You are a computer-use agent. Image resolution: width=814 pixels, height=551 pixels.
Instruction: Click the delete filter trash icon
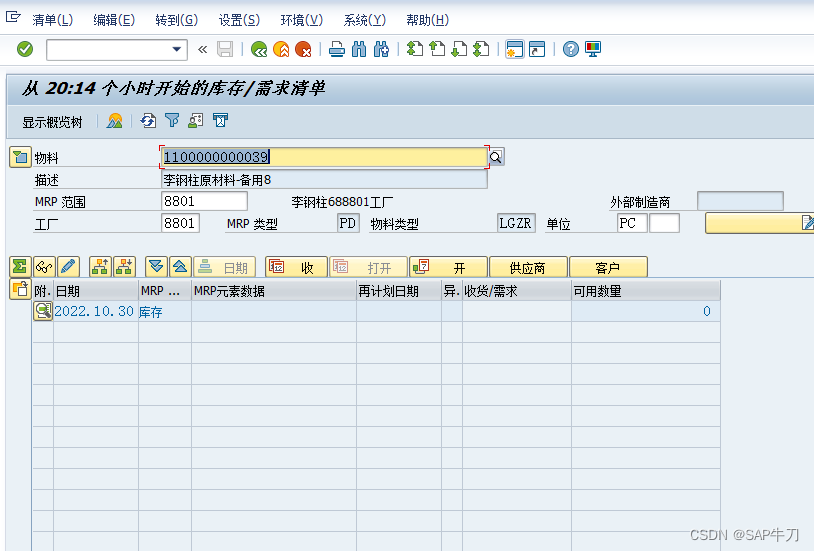tap(220, 121)
